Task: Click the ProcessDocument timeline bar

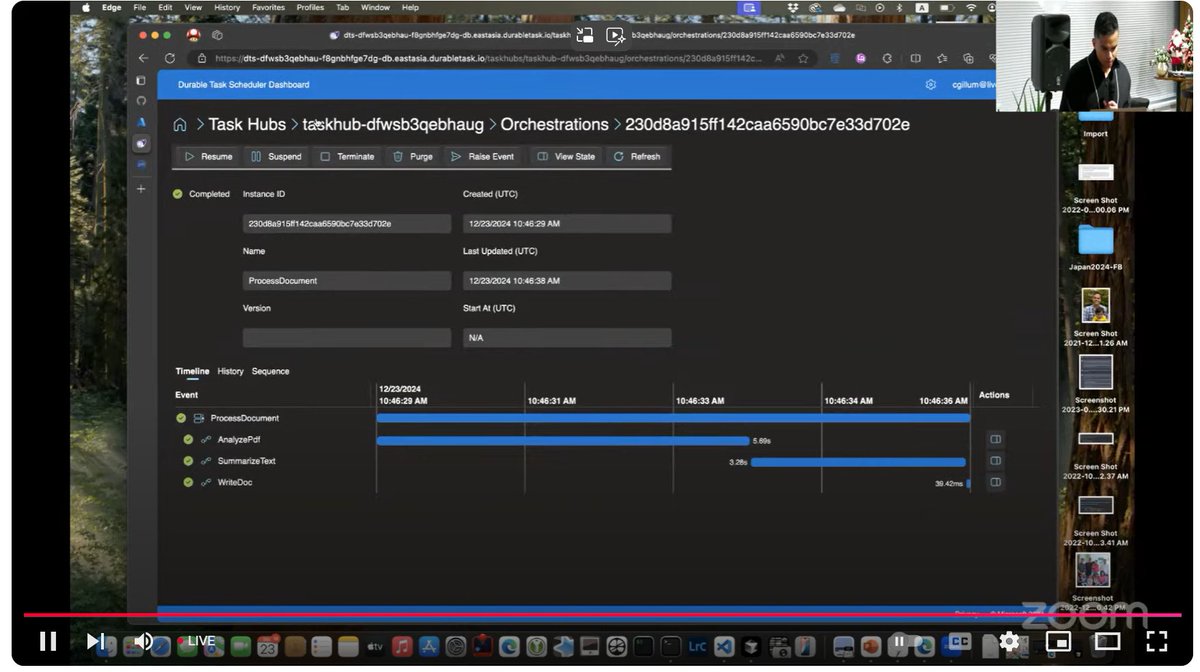Action: click(x=673, y=418)
